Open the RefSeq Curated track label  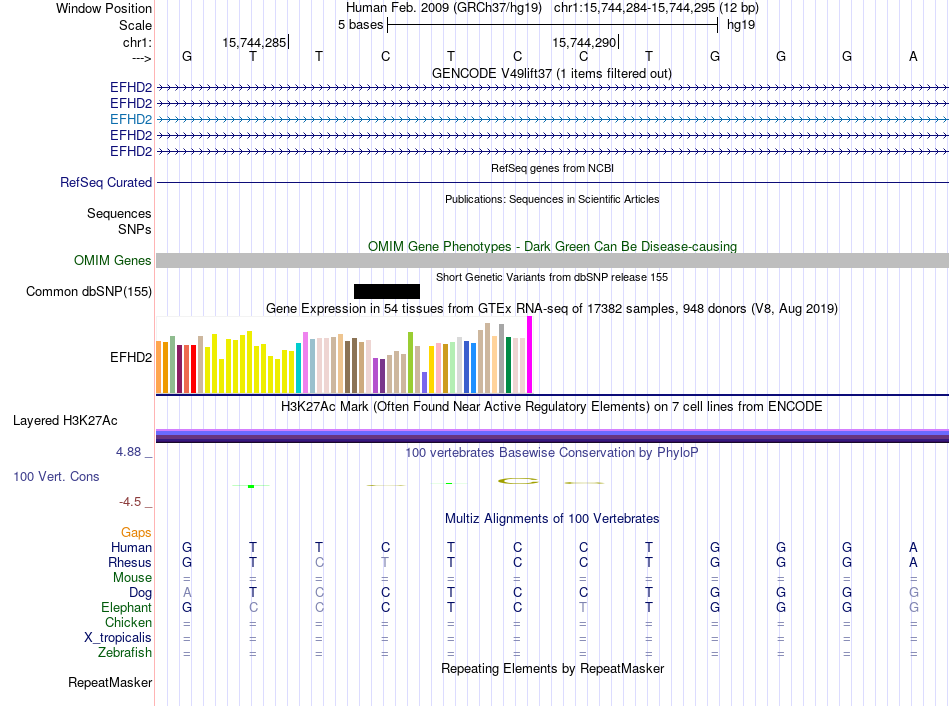[106, 182]
